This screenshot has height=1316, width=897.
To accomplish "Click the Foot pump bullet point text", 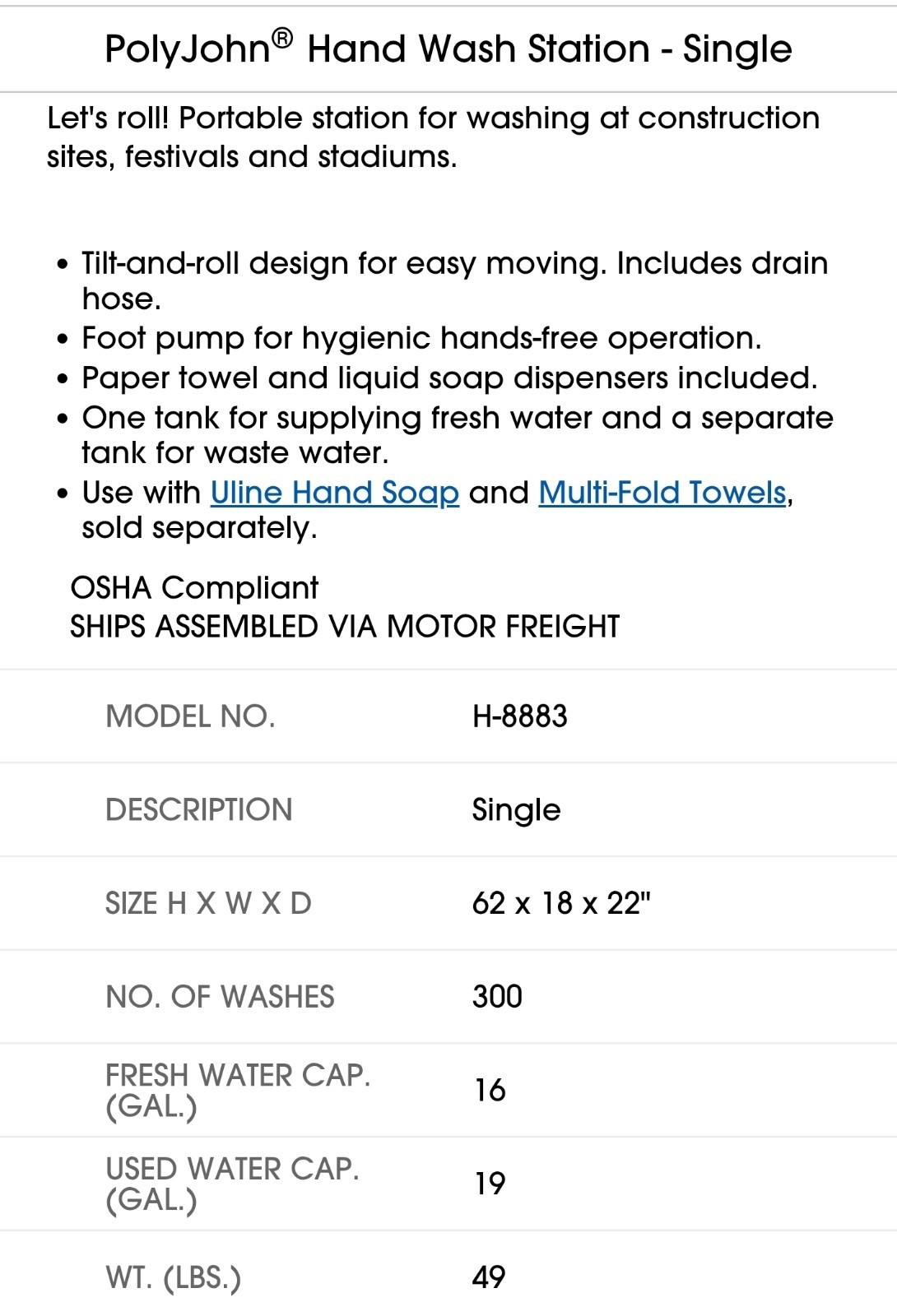I will point(421,338).
